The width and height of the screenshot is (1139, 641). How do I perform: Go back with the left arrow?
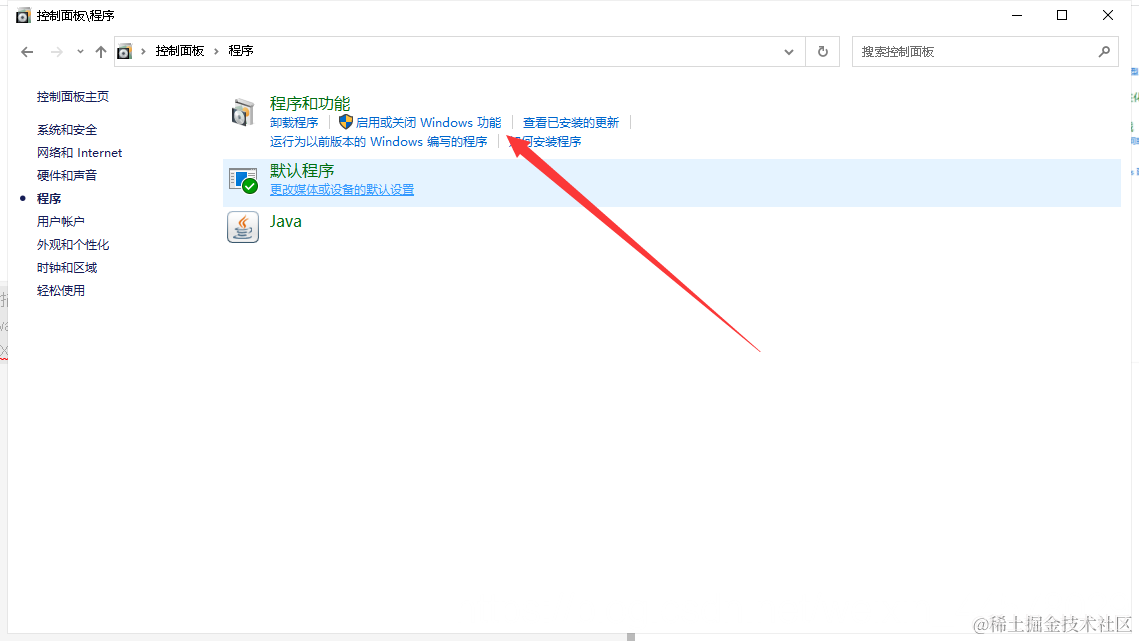point(27,52)
